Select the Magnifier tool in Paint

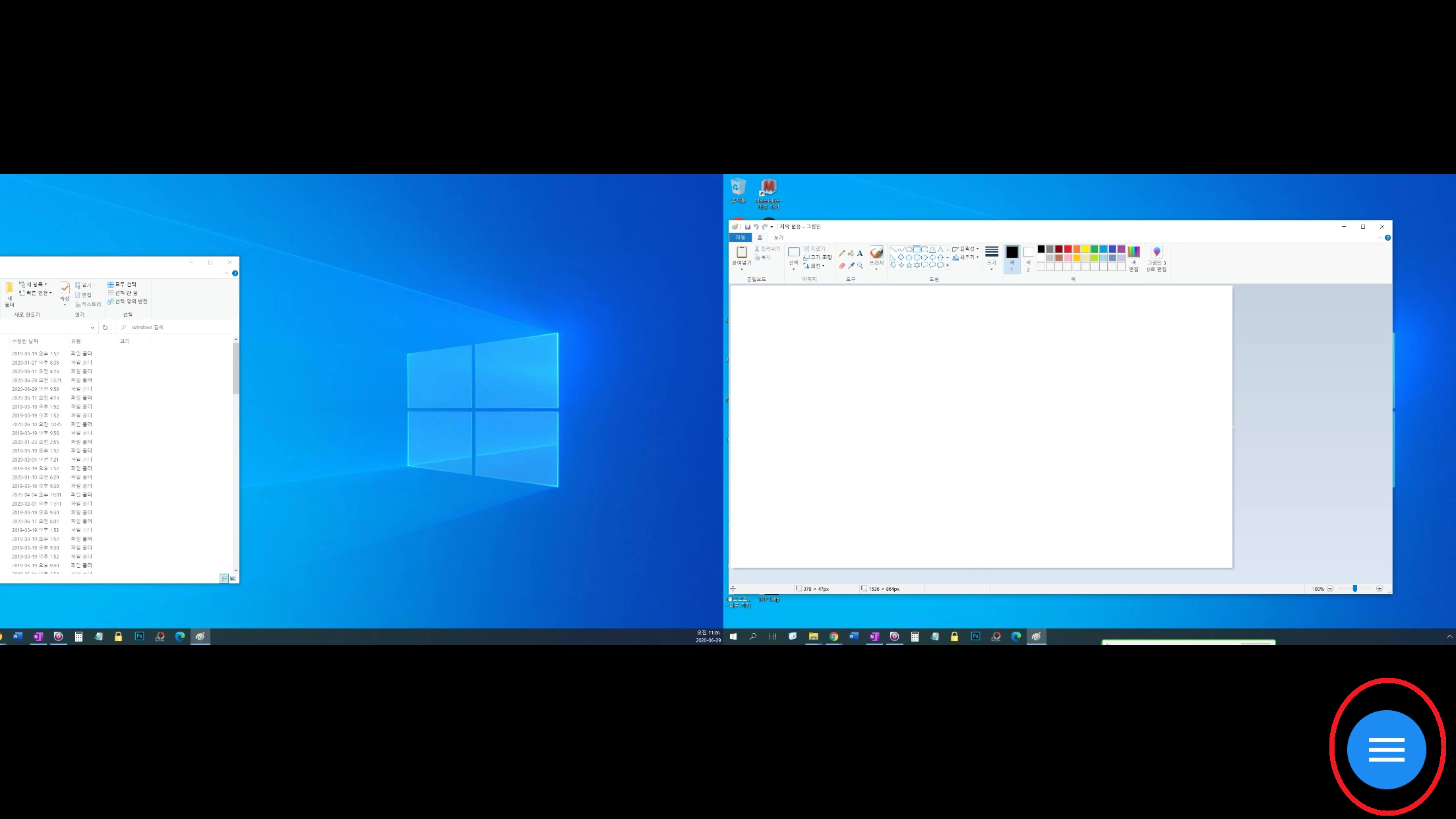(x=860, y=266)
